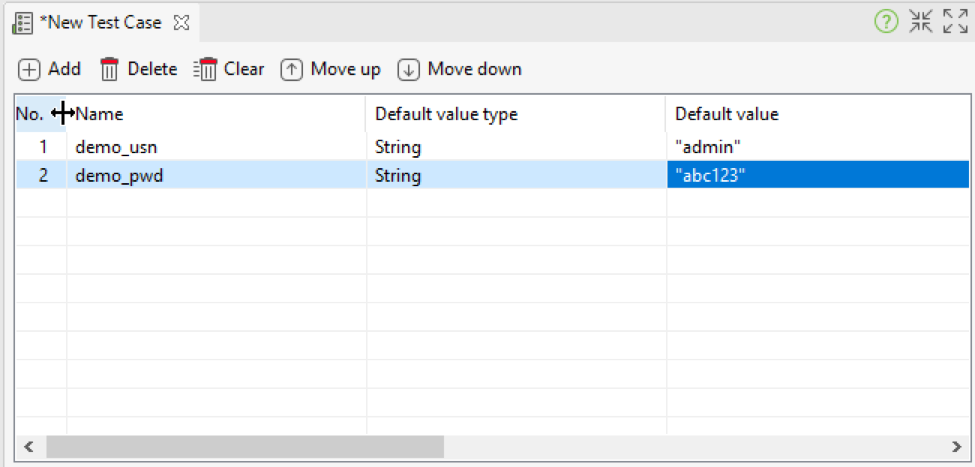Click the Delete trash can icon

pyautogui.click(x=110, y=69)
